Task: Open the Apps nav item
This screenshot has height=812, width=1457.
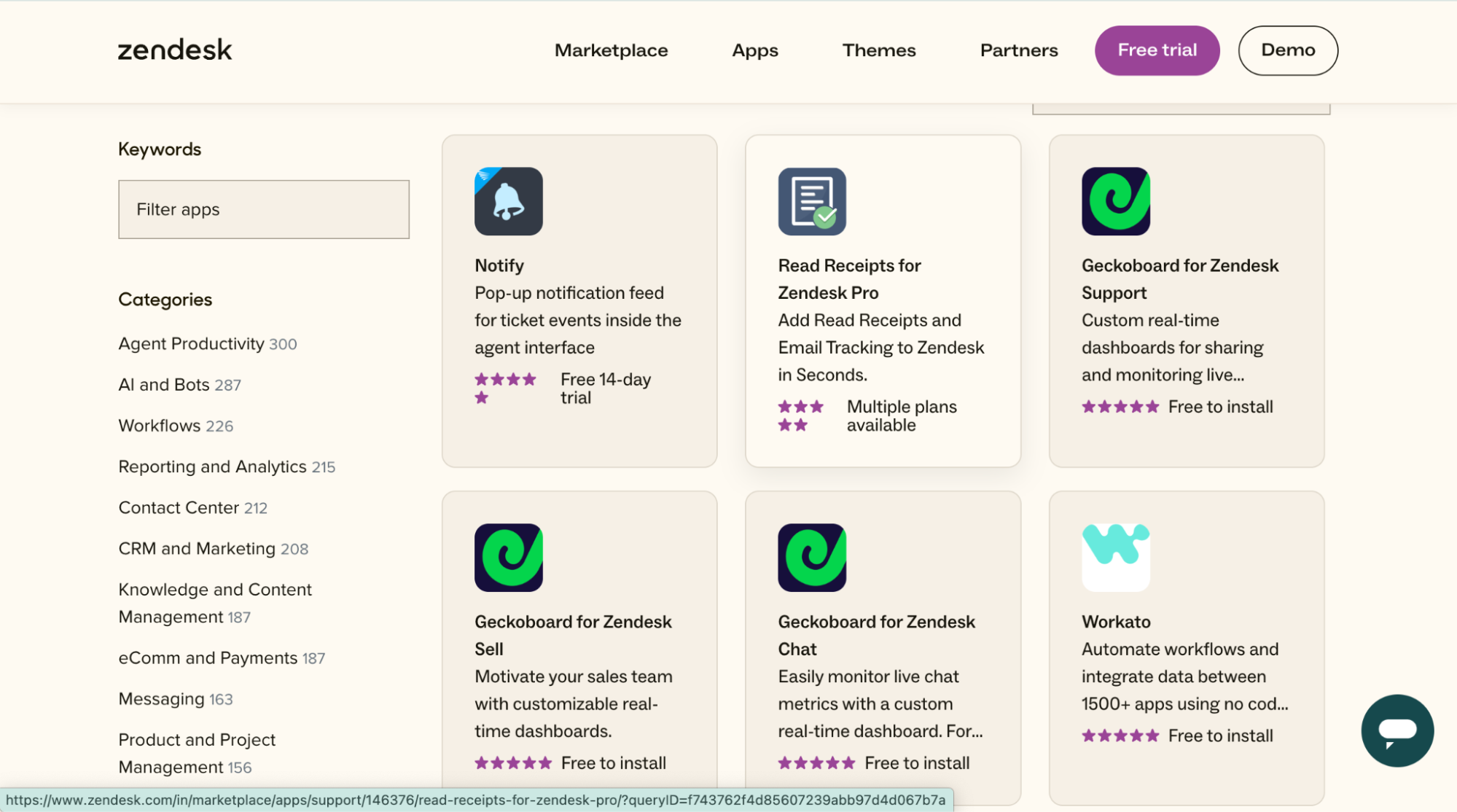Action: pos(755,50)
